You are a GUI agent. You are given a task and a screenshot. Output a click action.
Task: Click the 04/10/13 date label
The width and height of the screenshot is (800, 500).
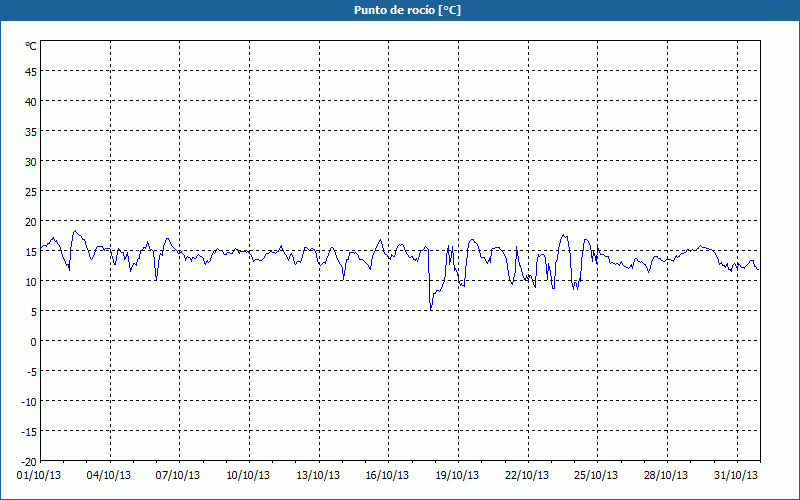pyautogui.click(x=109, y=476)
